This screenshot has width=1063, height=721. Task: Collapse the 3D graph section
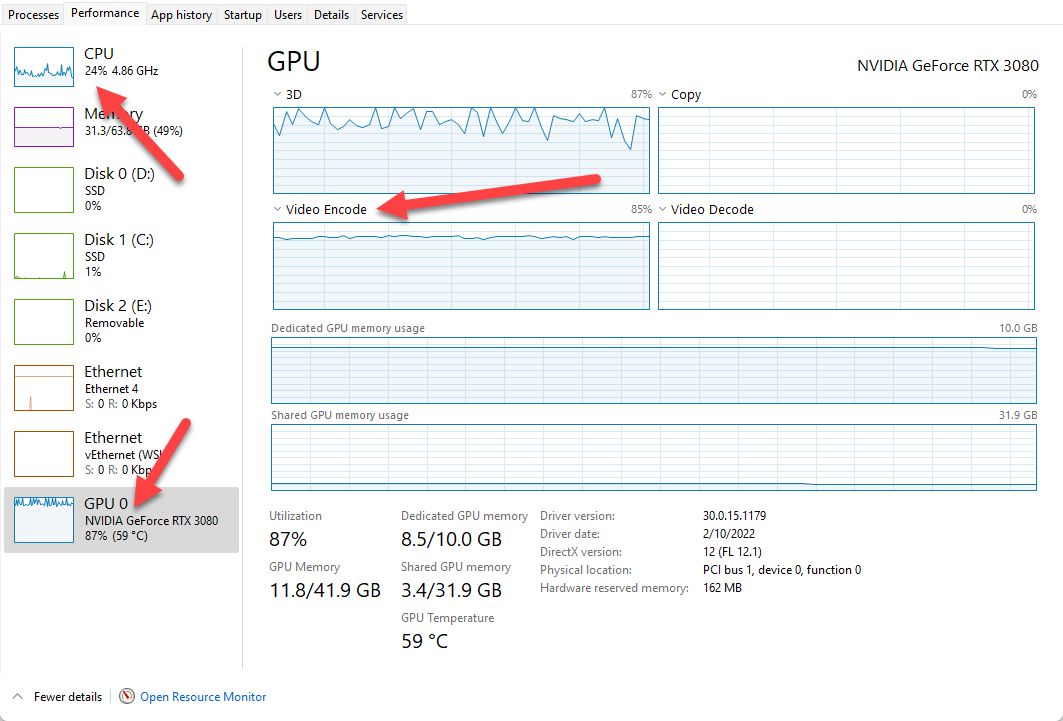point(277,93)
